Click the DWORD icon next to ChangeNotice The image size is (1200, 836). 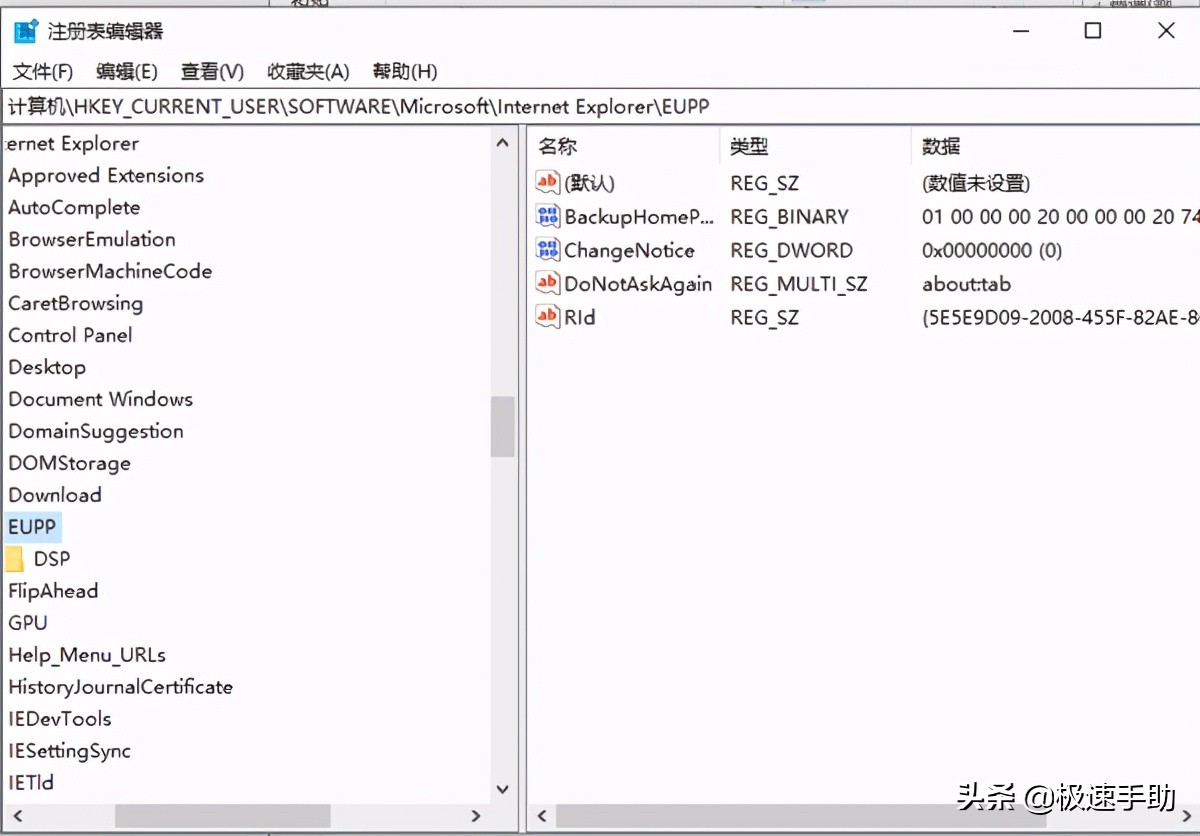(546, 250)
